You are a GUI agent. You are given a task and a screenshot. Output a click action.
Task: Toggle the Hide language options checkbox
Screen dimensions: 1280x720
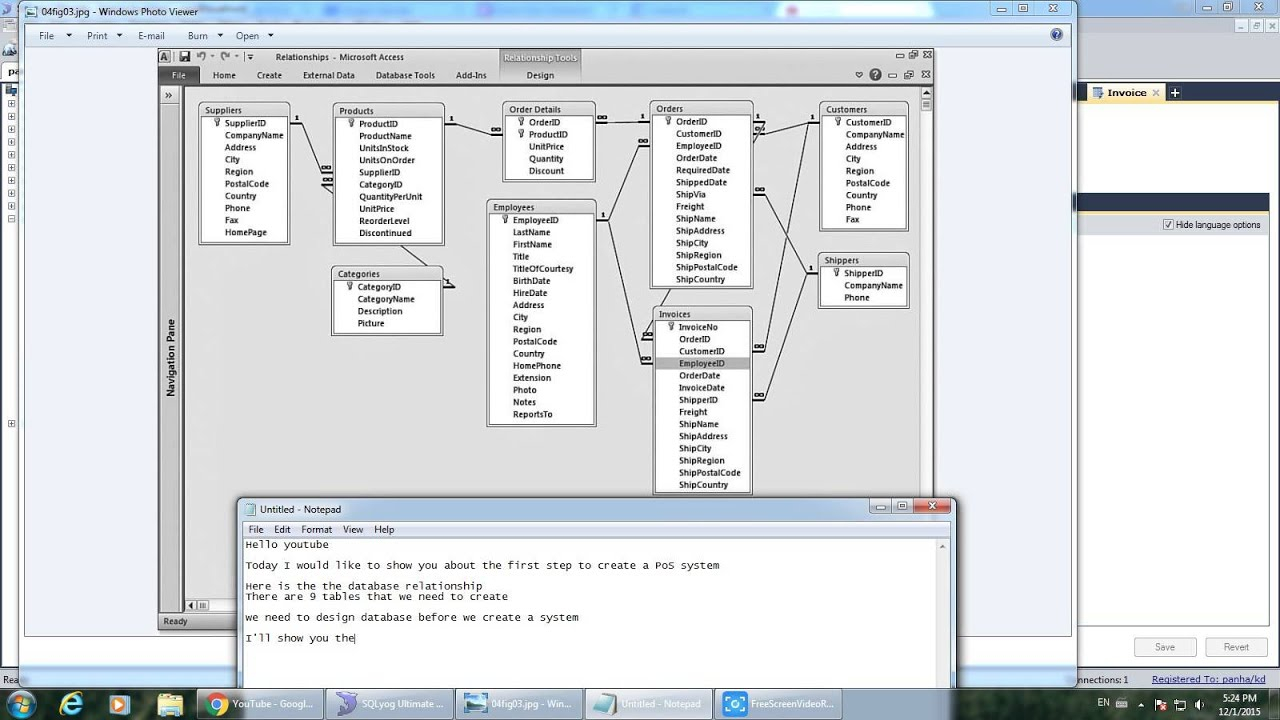coord(1168,225)
